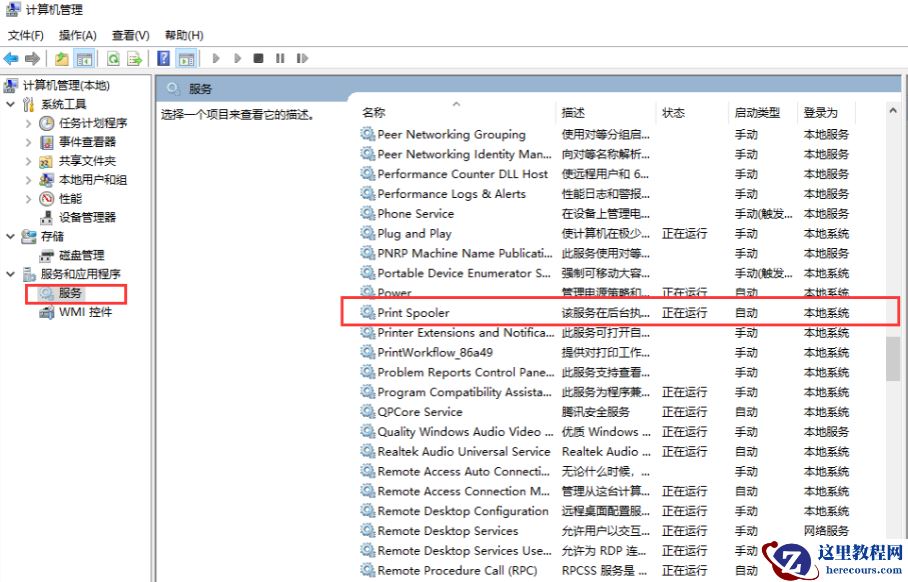Open help using the blue question mark icon
The image size is (908, 582).
(x=164, y=57)
